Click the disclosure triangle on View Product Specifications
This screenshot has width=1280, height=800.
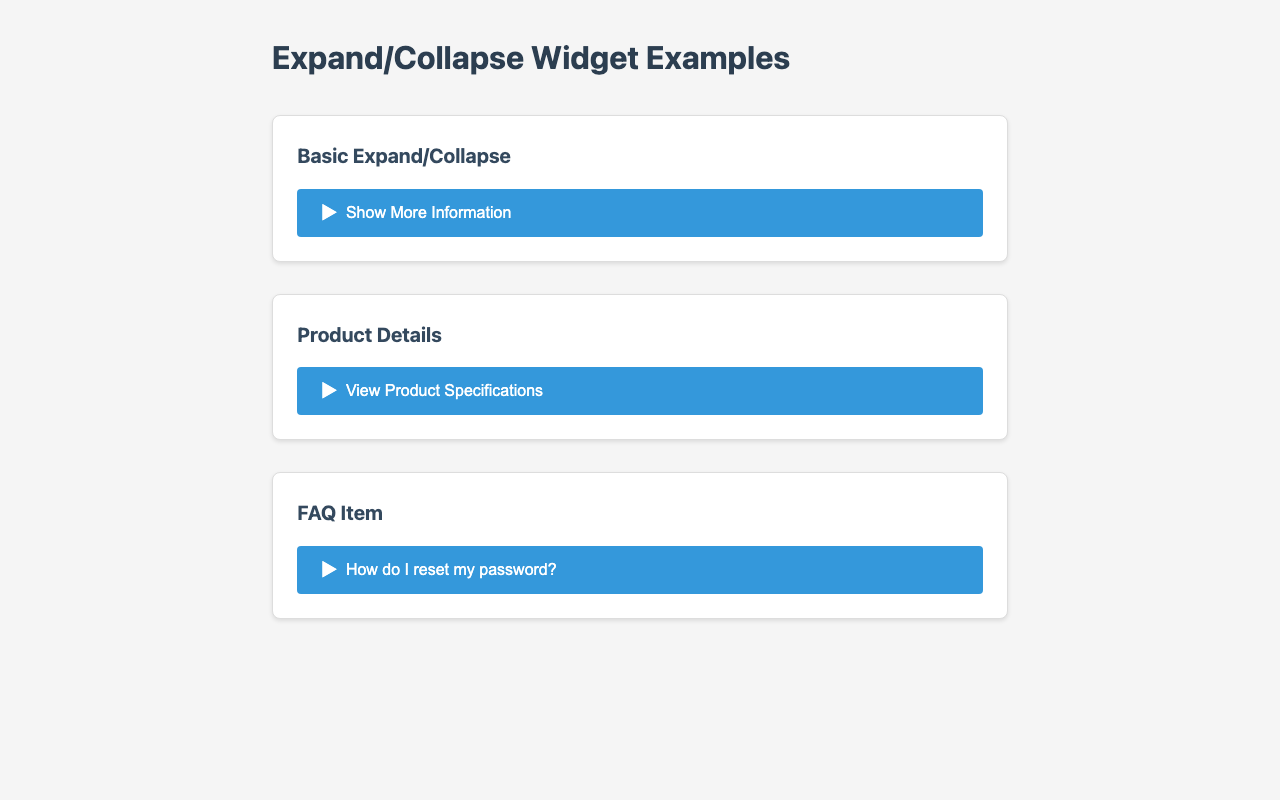[330, 390]
